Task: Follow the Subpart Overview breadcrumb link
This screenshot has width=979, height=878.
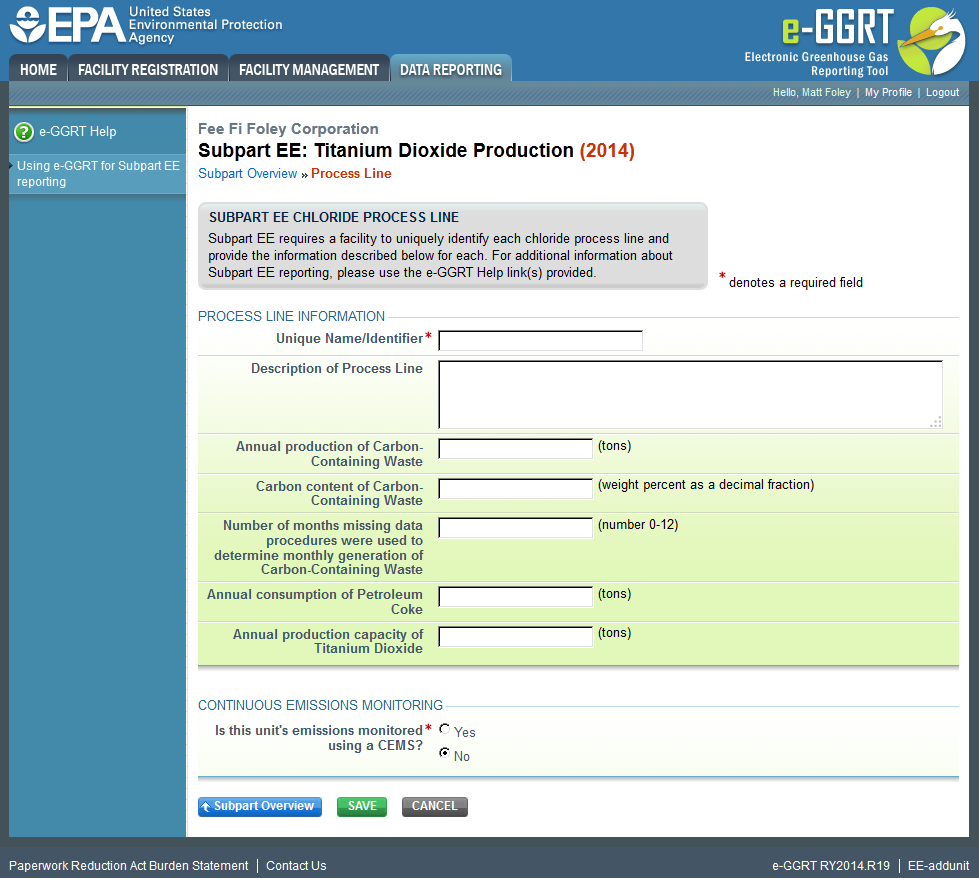Action: (x=247, y=174)
